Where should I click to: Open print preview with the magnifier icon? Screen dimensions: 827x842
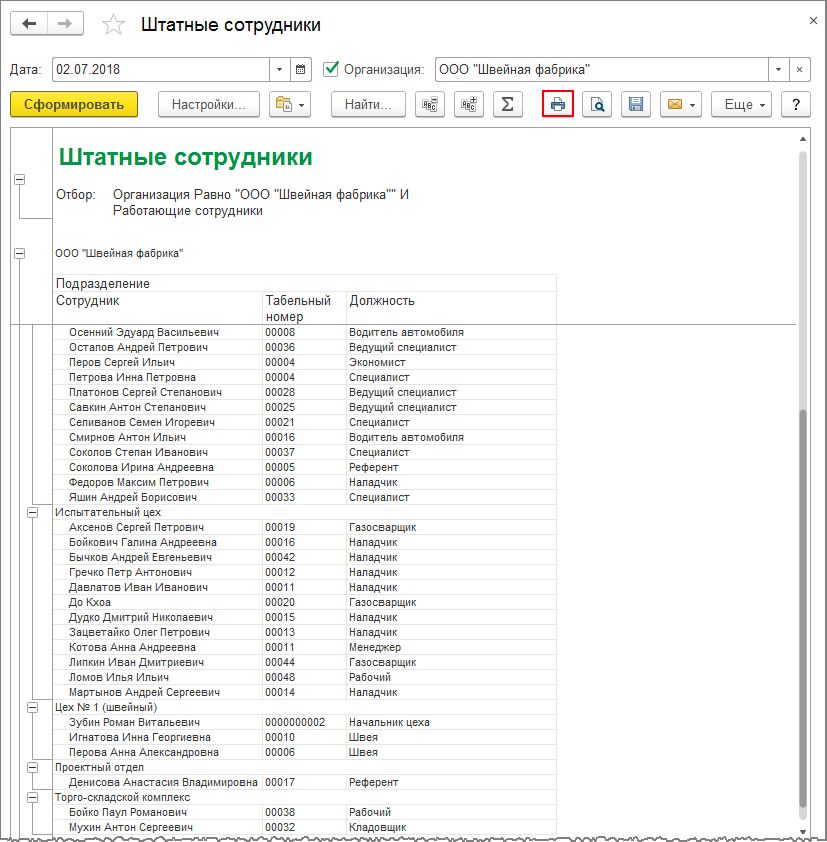point(597,104)
